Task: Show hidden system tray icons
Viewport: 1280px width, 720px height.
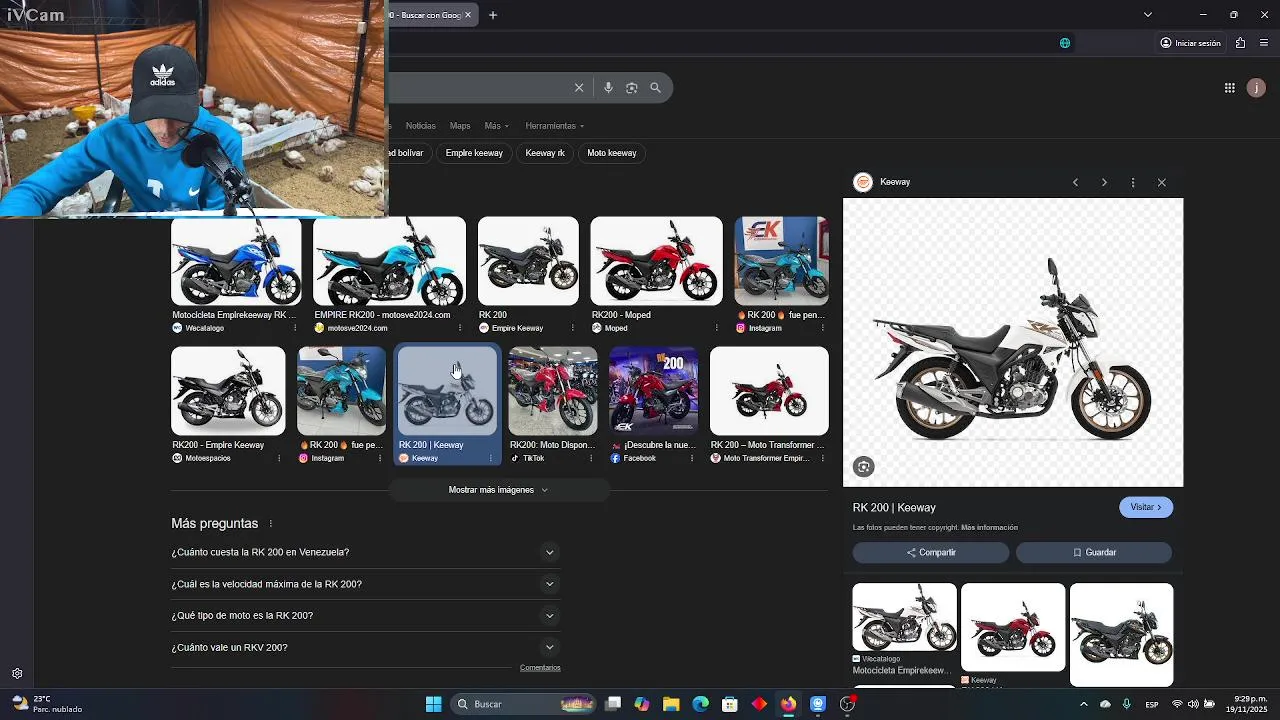Action: click(1083, 704)
